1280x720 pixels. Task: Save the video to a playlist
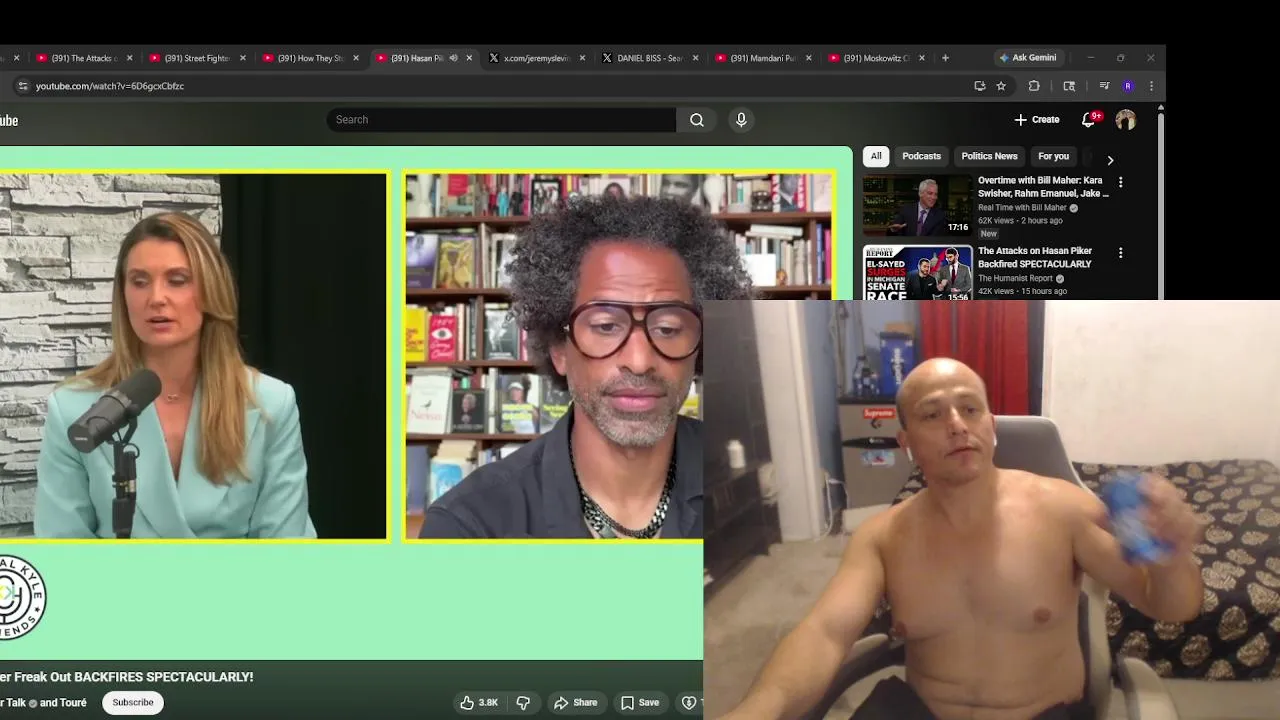coord(640,703)
